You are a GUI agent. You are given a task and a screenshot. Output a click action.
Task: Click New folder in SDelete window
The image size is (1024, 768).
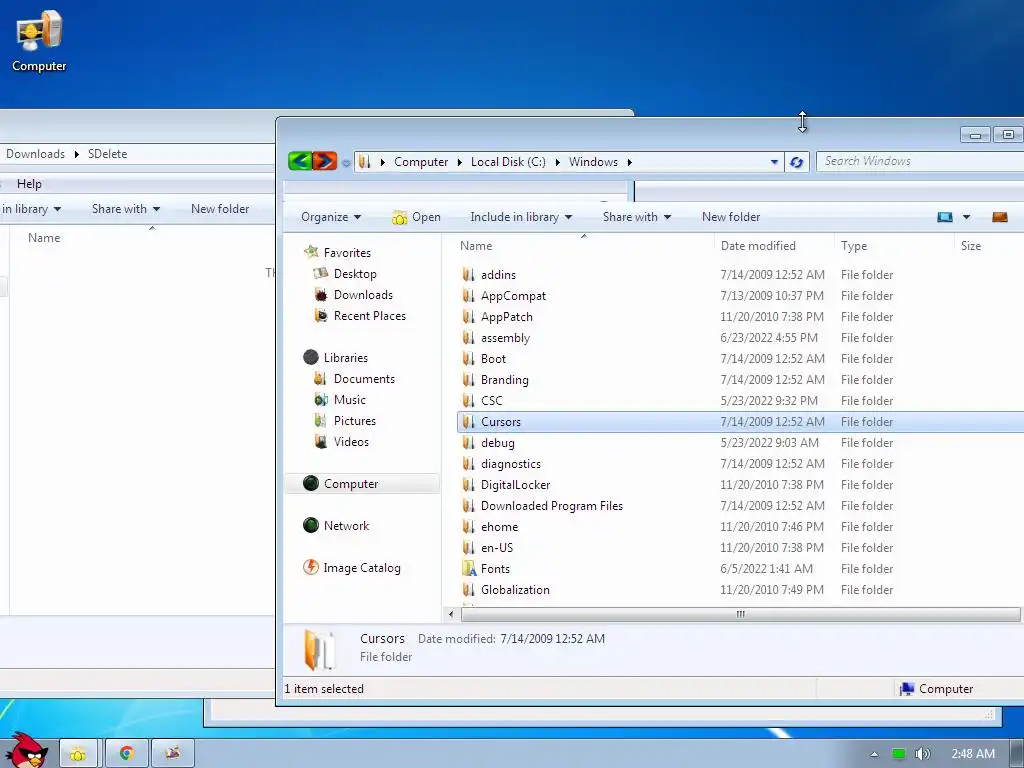click(x=220, y=209)
